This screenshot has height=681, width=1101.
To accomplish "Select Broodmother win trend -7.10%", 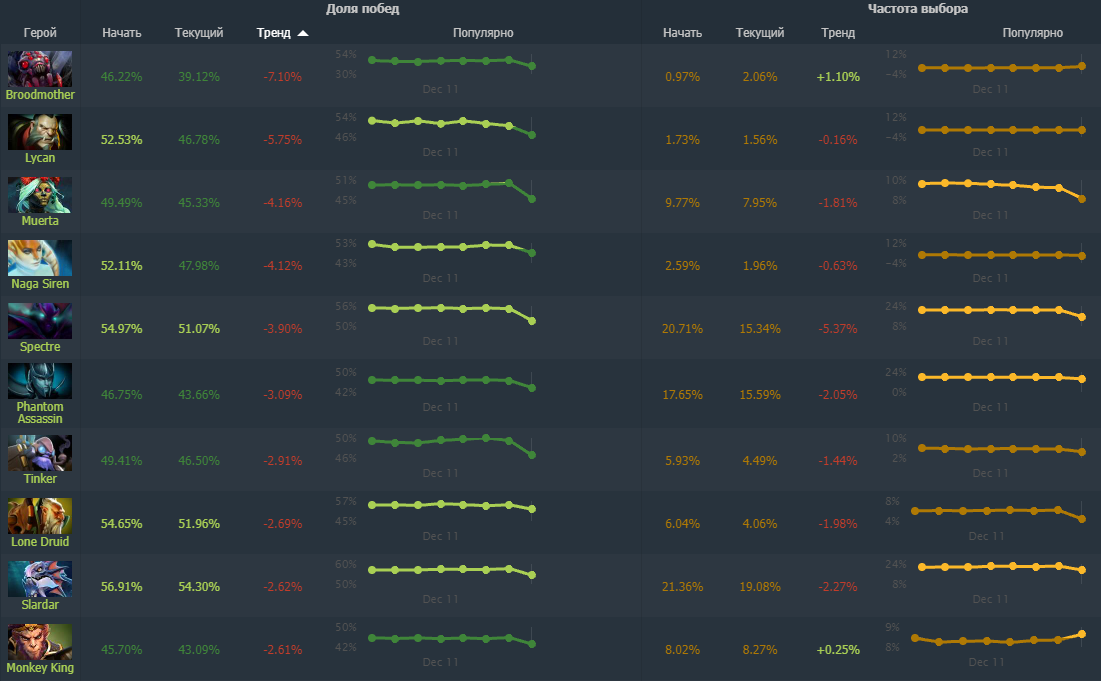I will pos(282,77).
